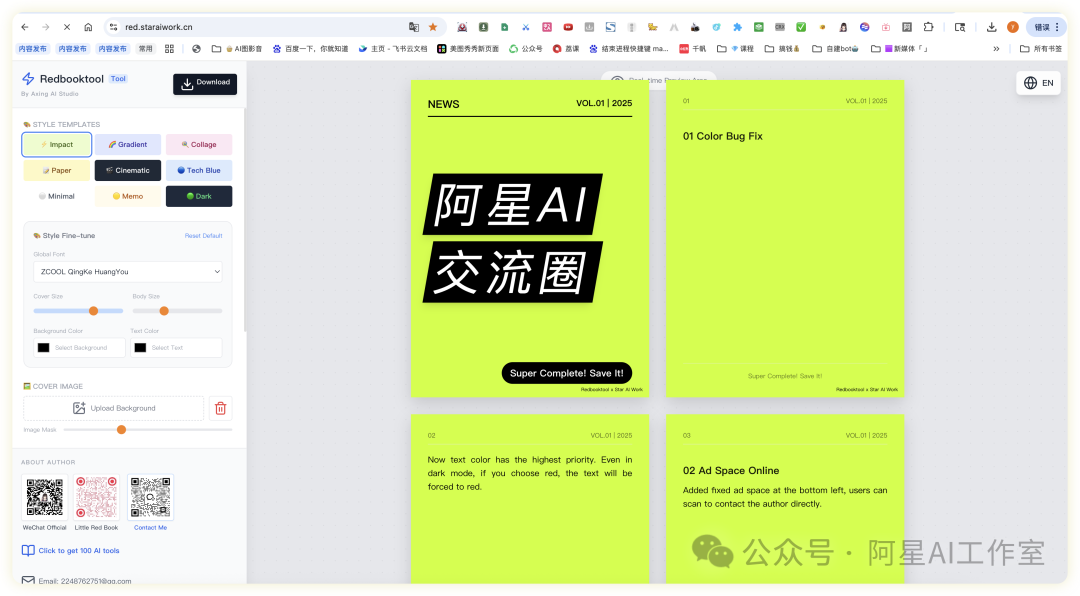1080x596 pixels.
Task: Click the email envelope icon
Action: 28,581
